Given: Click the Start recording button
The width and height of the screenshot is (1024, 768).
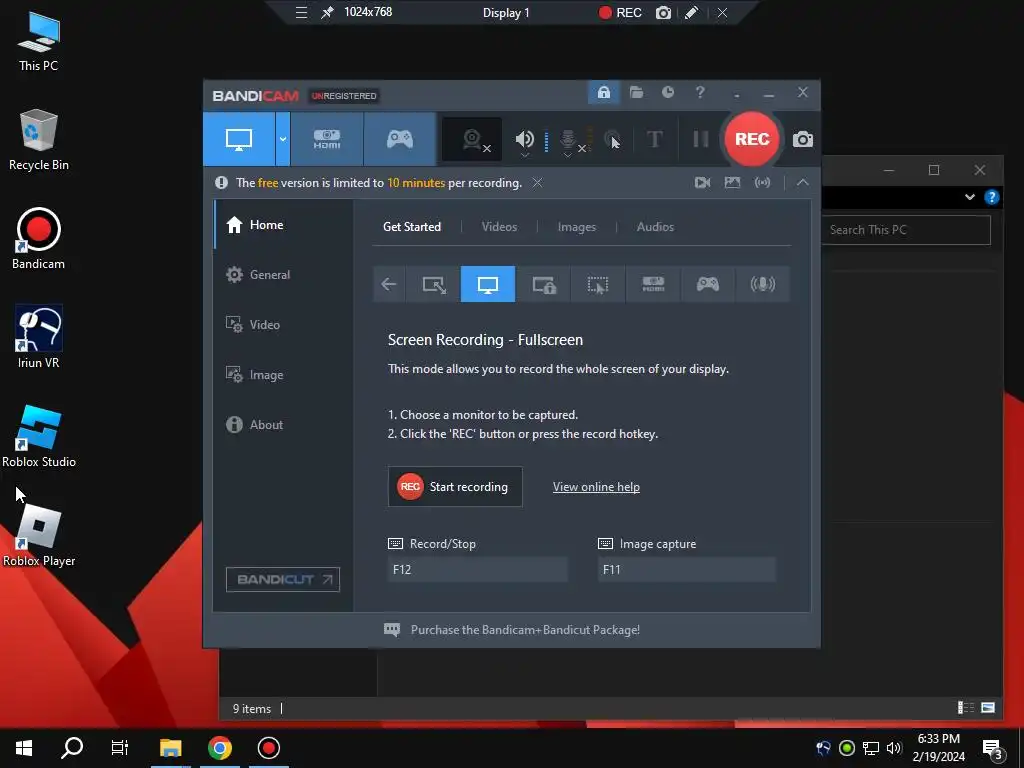Looking at the screenshot, I should pyautogui.click(x=455, y=487).
